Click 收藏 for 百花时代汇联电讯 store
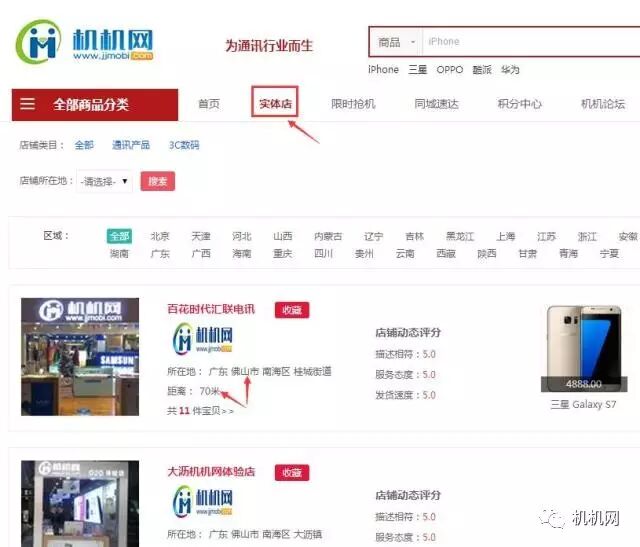 (292, 310)
